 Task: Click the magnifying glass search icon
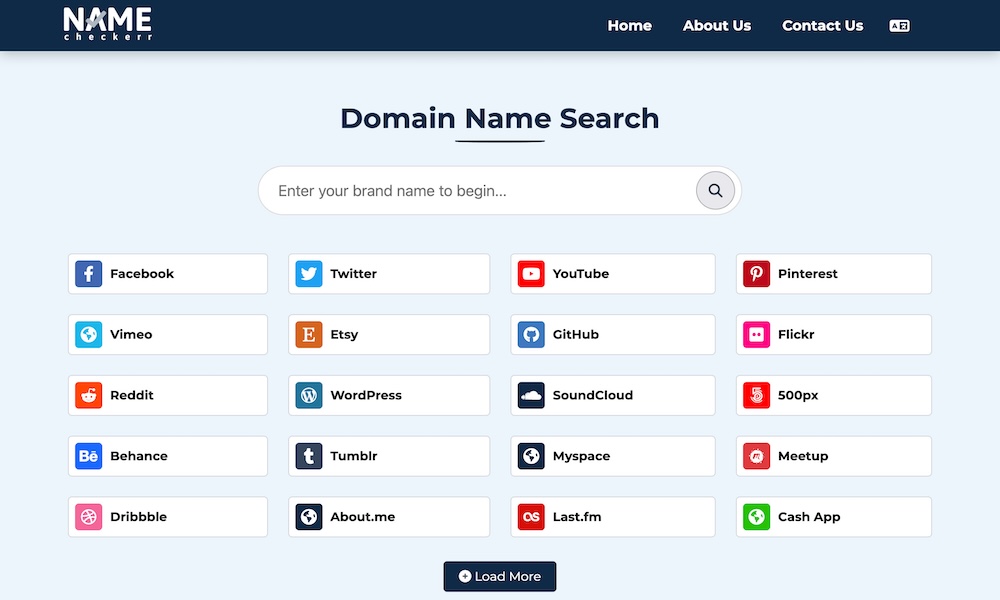pos(715,190)
